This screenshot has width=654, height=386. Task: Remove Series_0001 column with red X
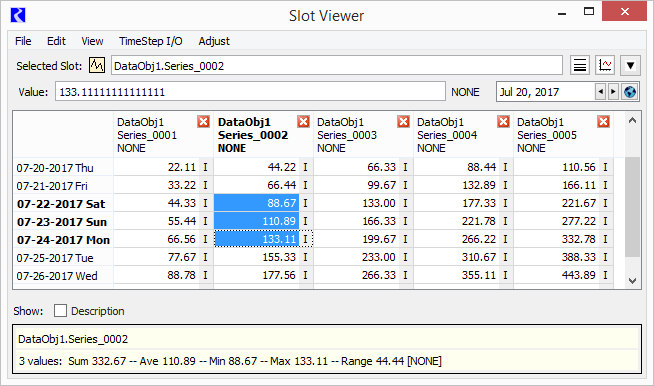point(204,121)
